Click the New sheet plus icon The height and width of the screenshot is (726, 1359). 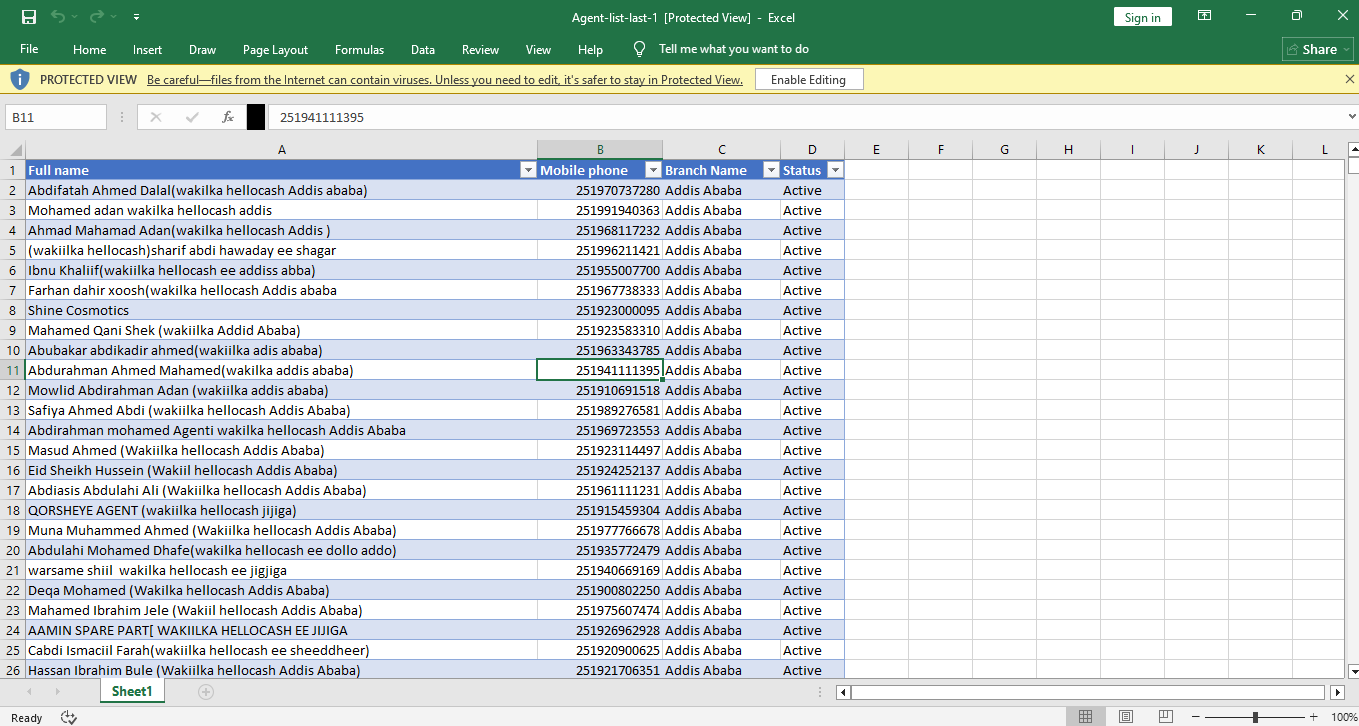tap(206, 691)
